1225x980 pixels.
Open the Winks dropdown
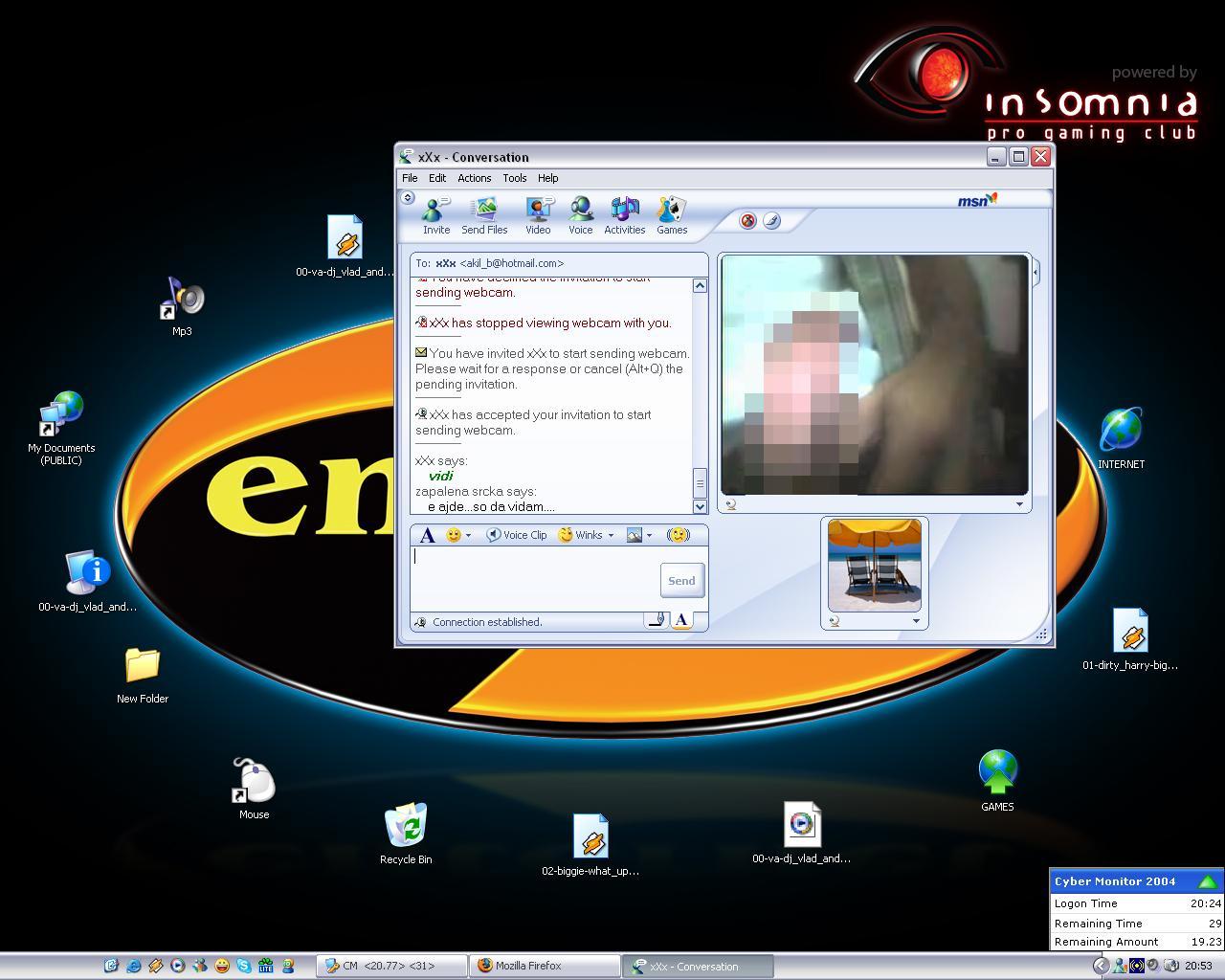[611, 536]
